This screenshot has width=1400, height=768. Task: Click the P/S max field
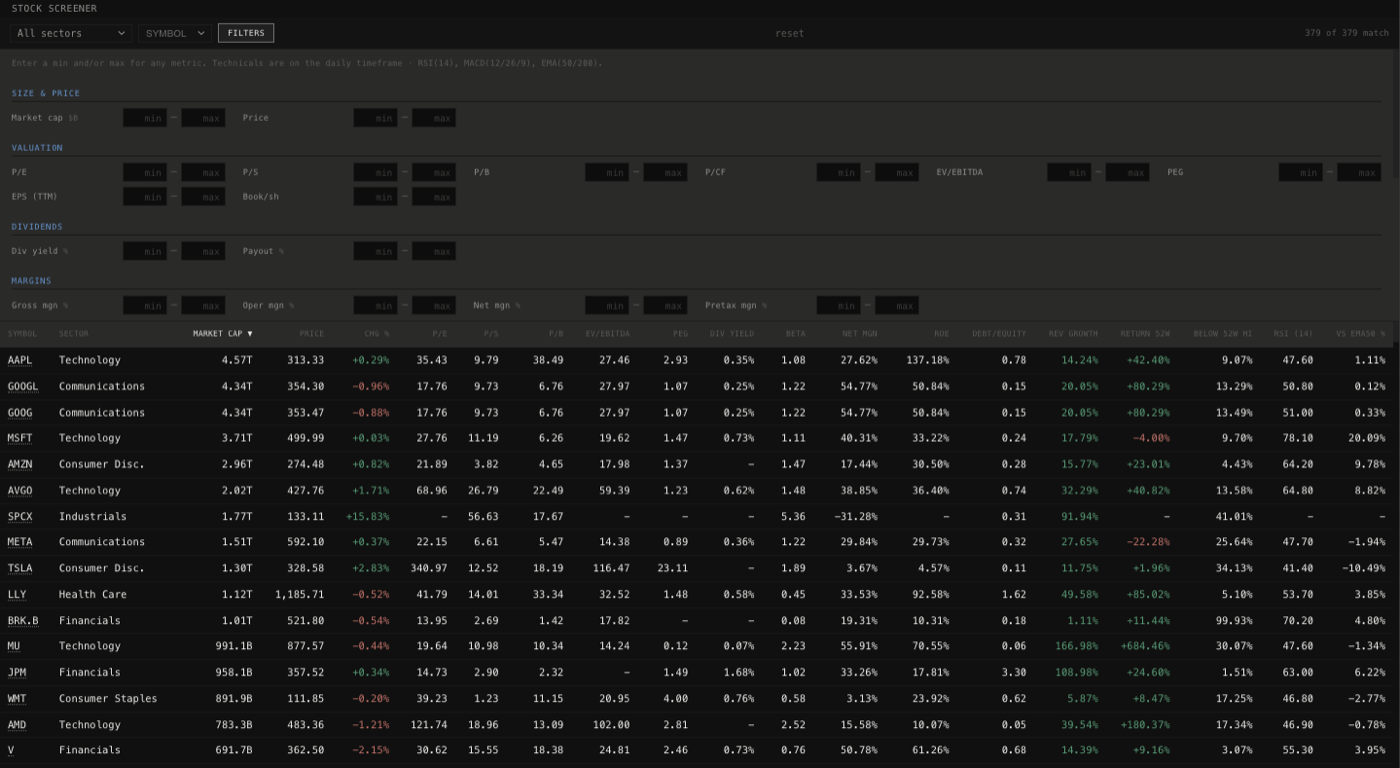coord(434,172)
